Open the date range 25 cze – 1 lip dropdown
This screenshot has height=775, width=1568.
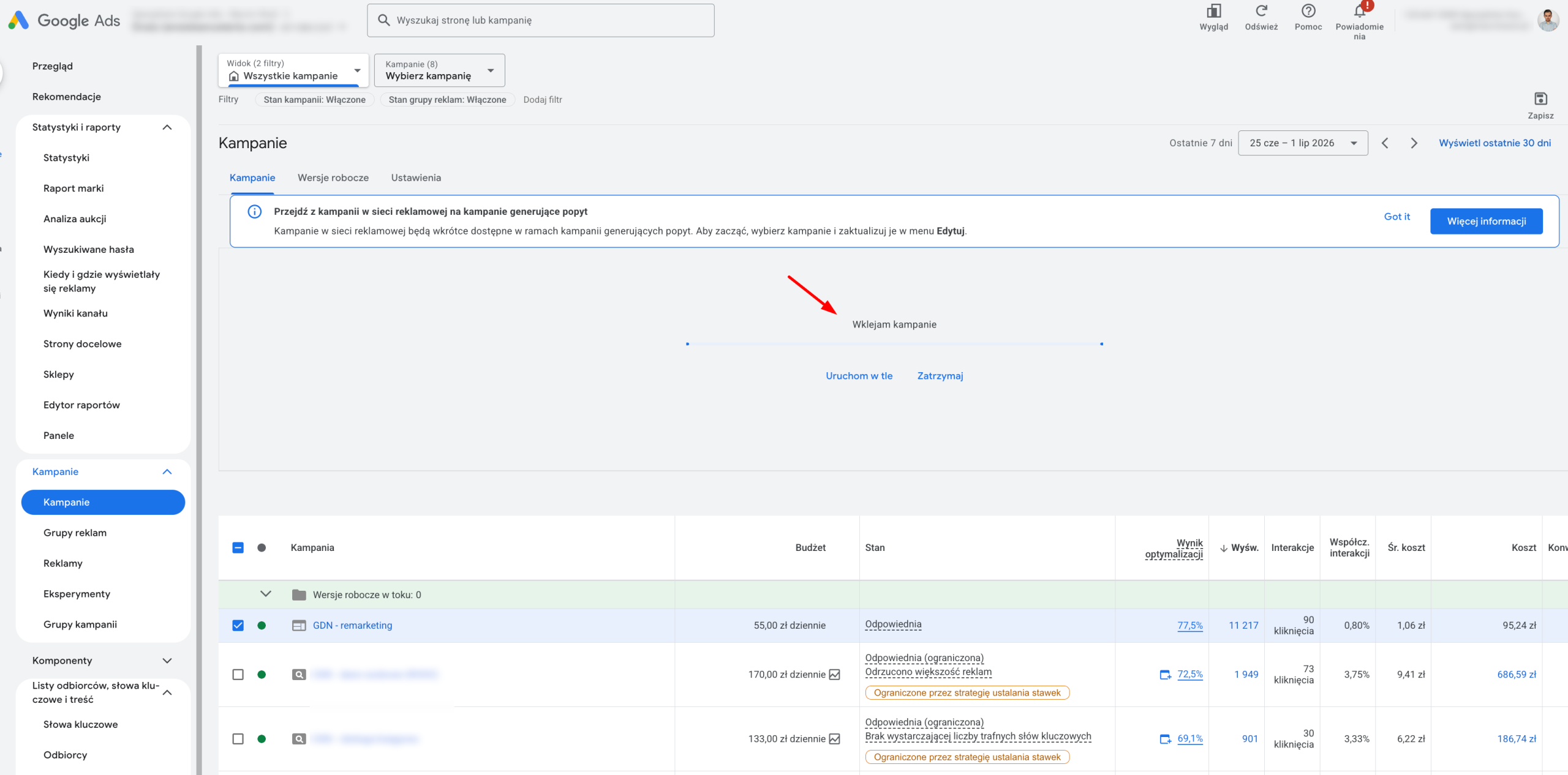point(1303,143)
